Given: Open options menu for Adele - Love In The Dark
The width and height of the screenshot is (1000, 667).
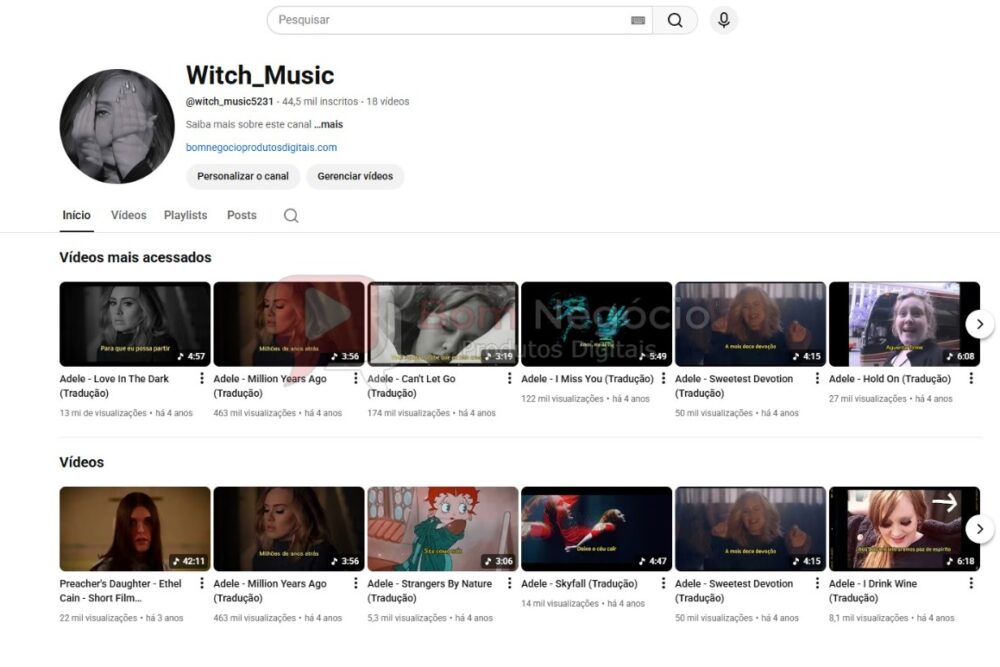Looking at the screenshot, I should (202, 380).
